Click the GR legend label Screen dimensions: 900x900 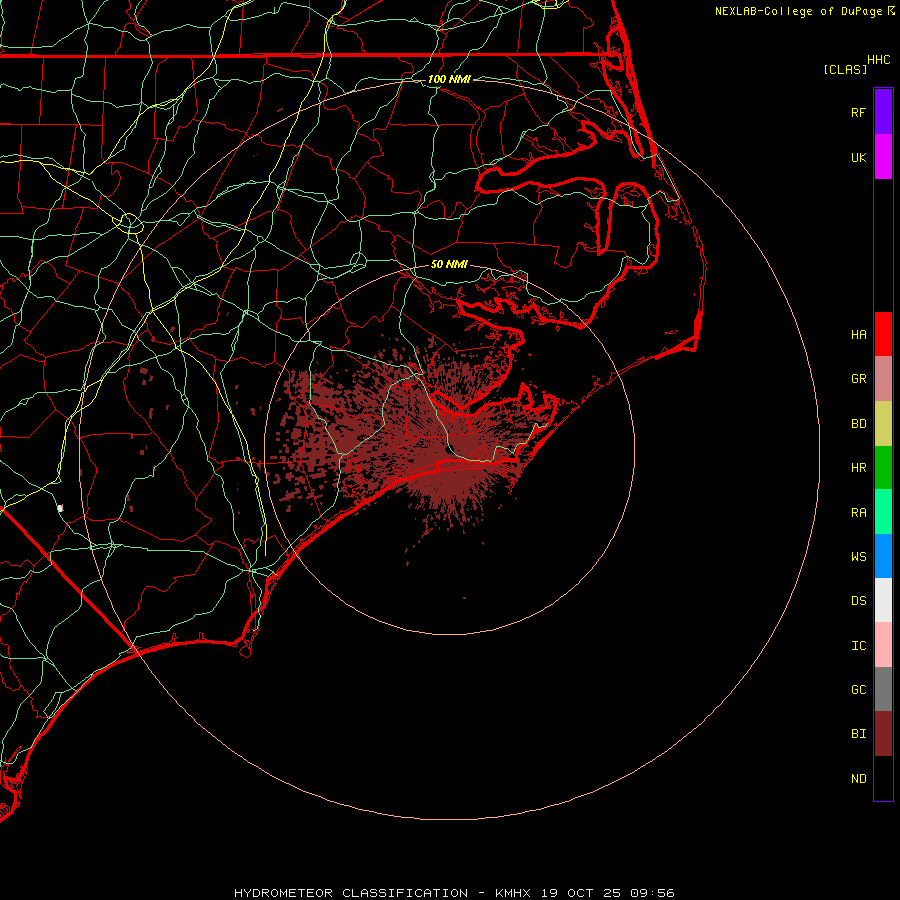(859, 379)
